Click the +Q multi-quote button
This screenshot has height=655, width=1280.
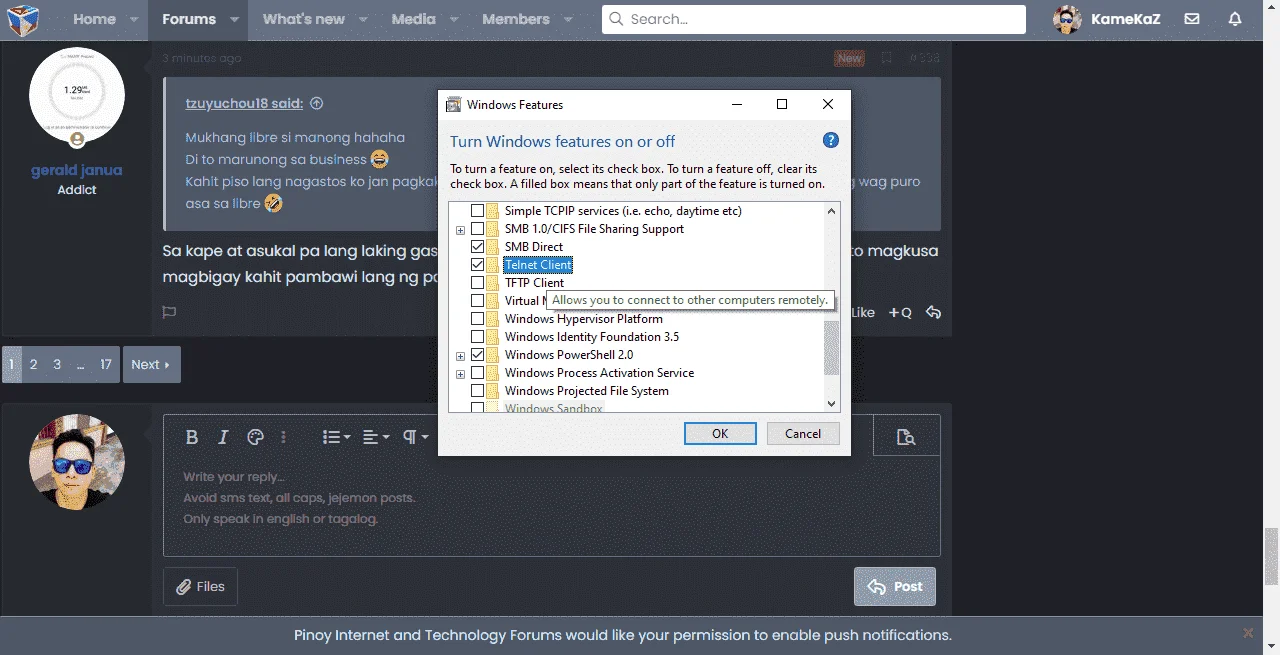point(900,312)
